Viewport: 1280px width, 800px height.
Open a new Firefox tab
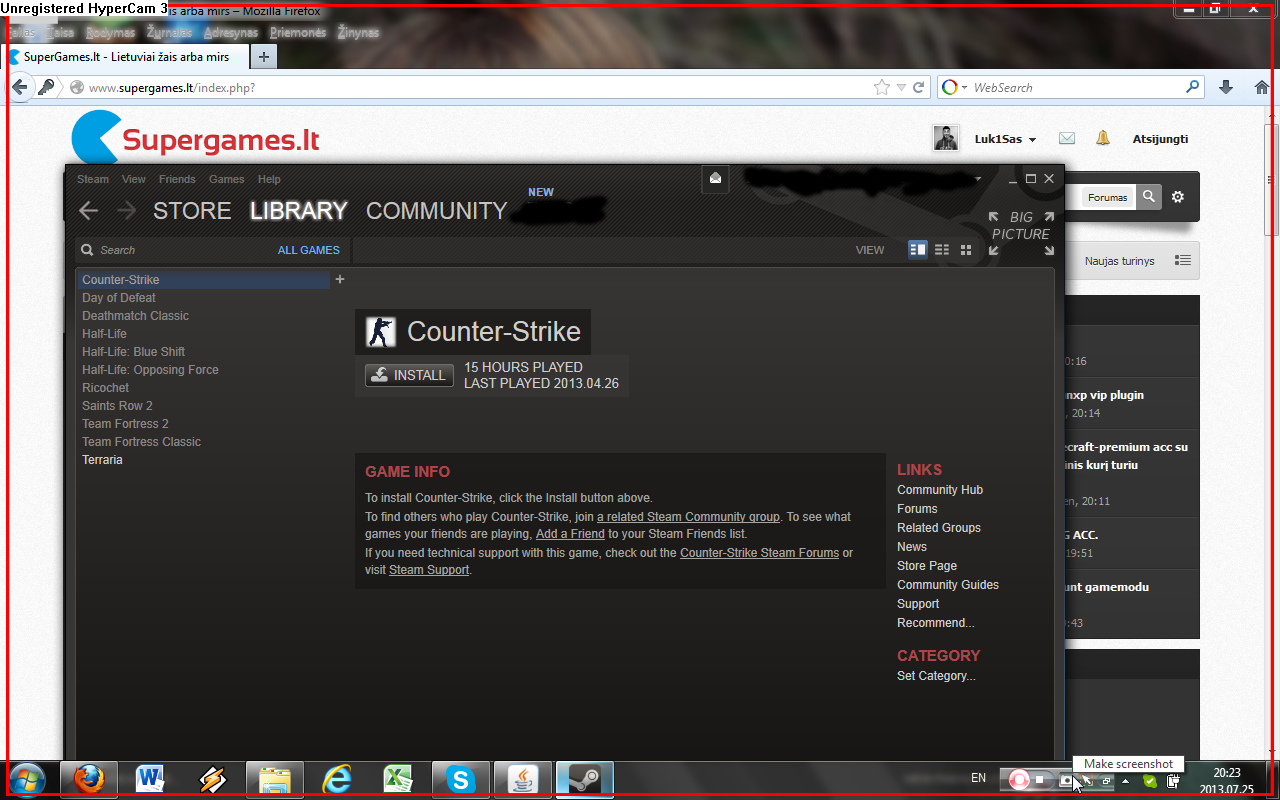(x=263, y=57)
